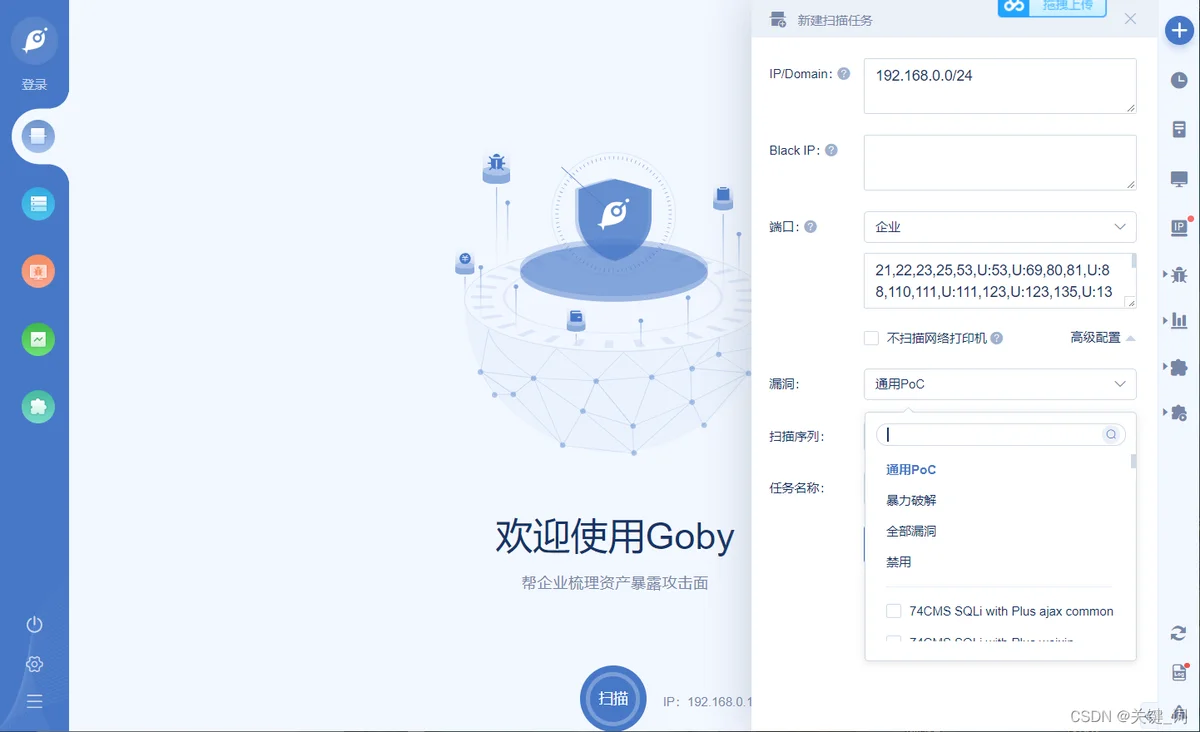Expand the 端口 企业 dropdown

click(1000, 227)
